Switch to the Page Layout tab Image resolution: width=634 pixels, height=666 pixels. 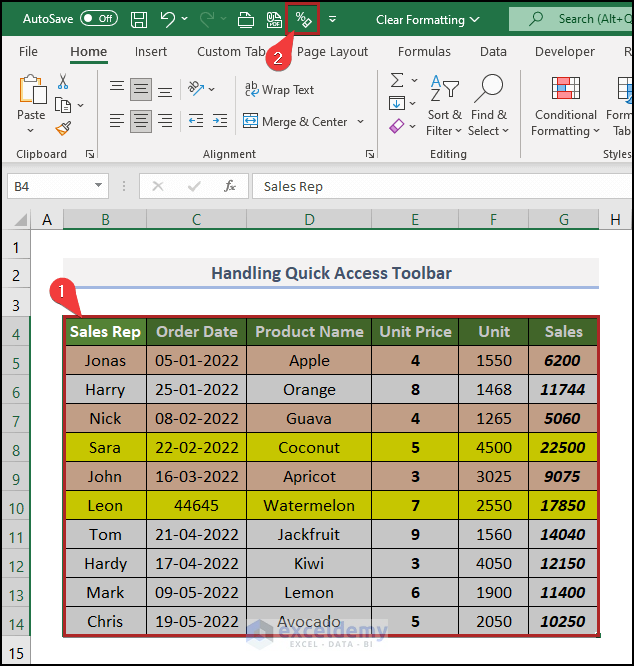pos(332,52)
